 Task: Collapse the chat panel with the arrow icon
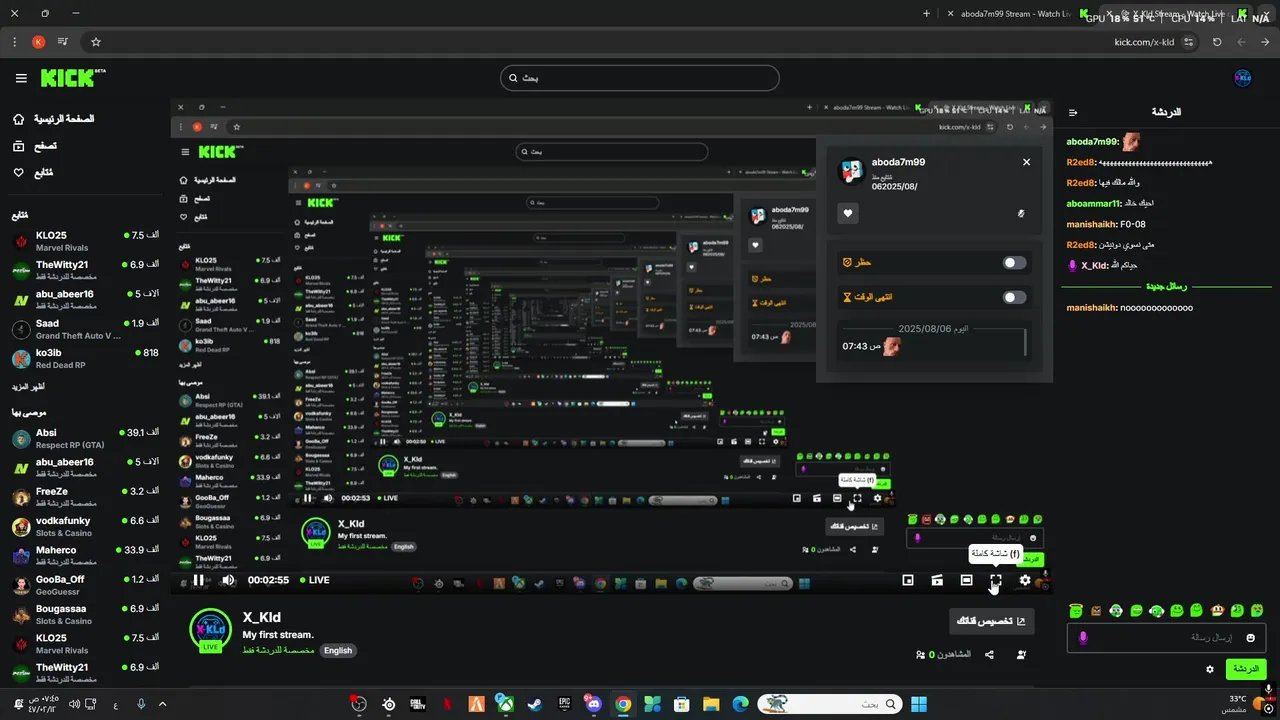click(x=1073, y=113)
